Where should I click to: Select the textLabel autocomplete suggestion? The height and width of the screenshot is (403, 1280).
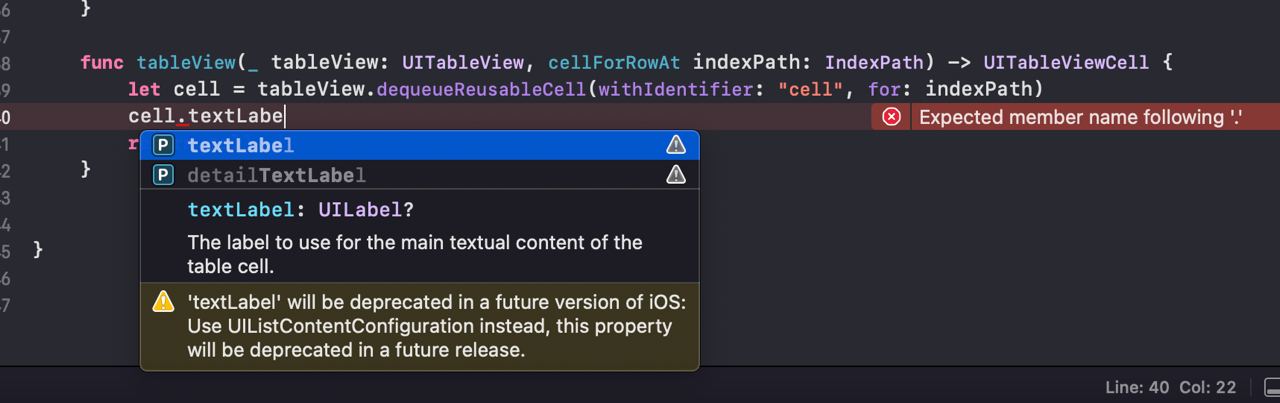pos(420,146)
